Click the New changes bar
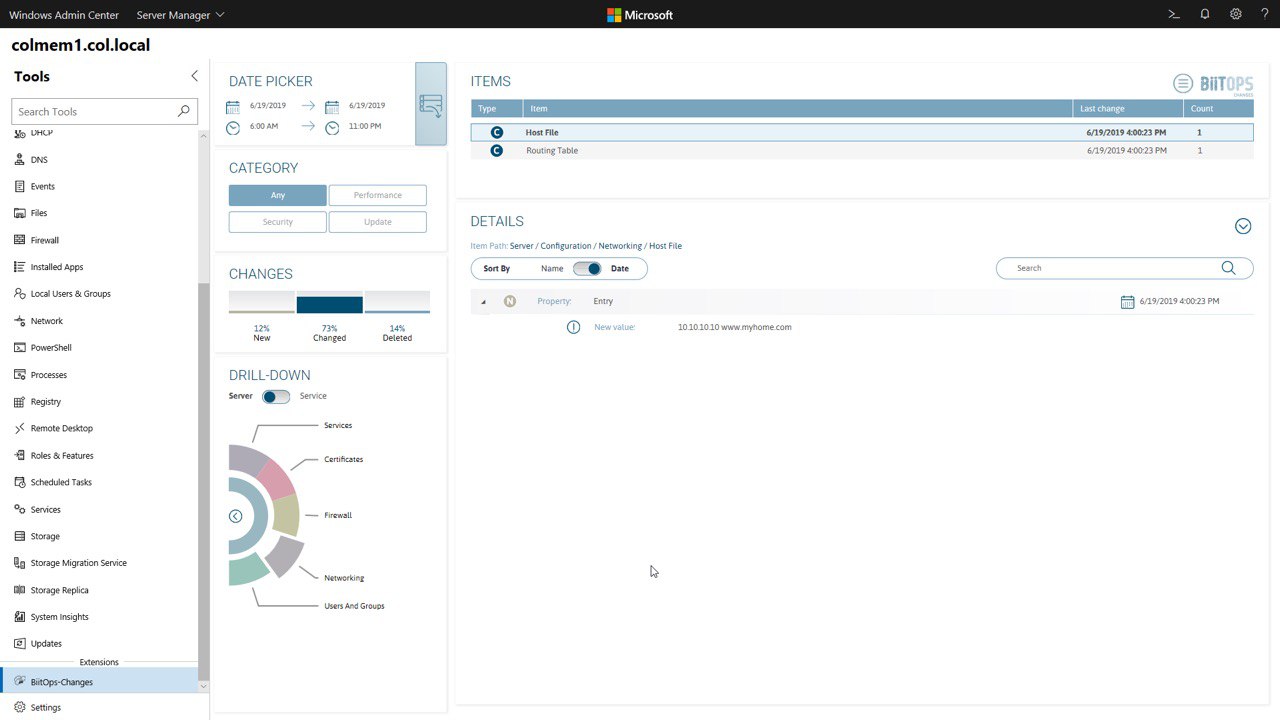The image size is (1280, 720). (x=262, y=303)
